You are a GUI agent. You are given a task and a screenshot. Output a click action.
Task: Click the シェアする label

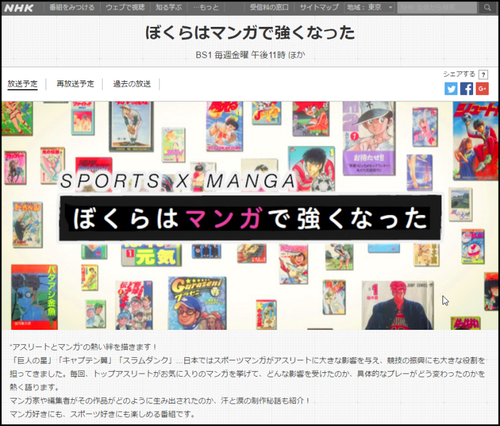point(459,74)
